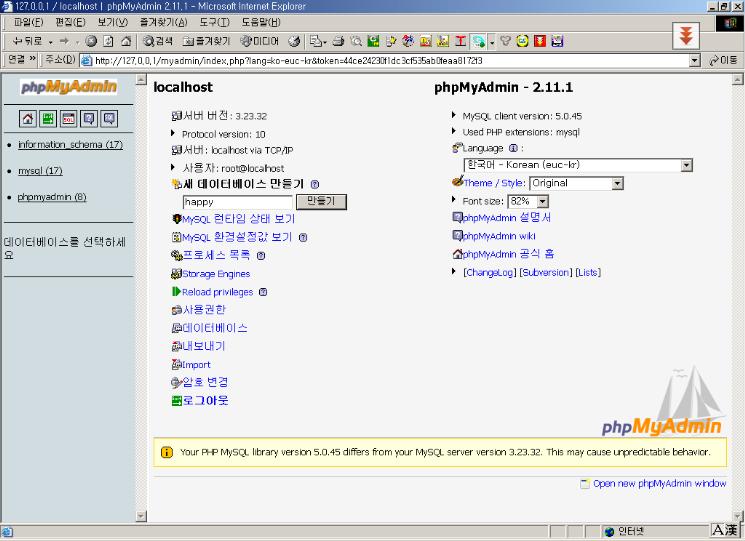Click the Reload privileges link
Image resolution: width=745 pixels, height=541 pixels.
[218, 292]
